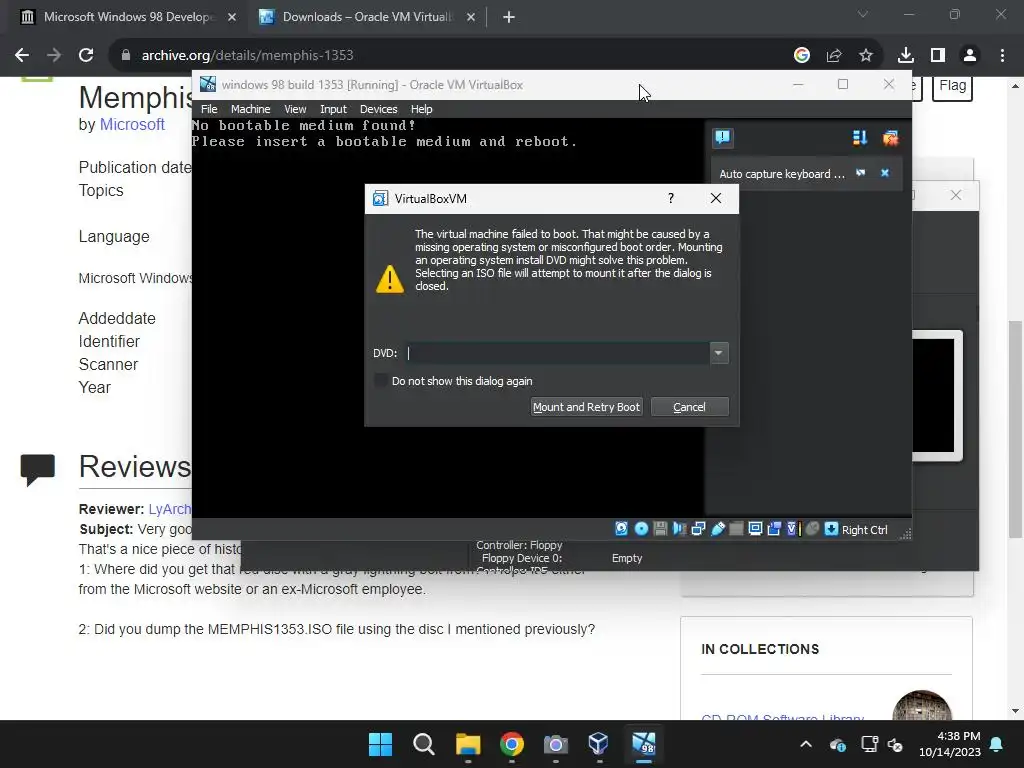Click the delete all notifications icon
This screenshot has width=1024, height=768.
click(890, 138)
